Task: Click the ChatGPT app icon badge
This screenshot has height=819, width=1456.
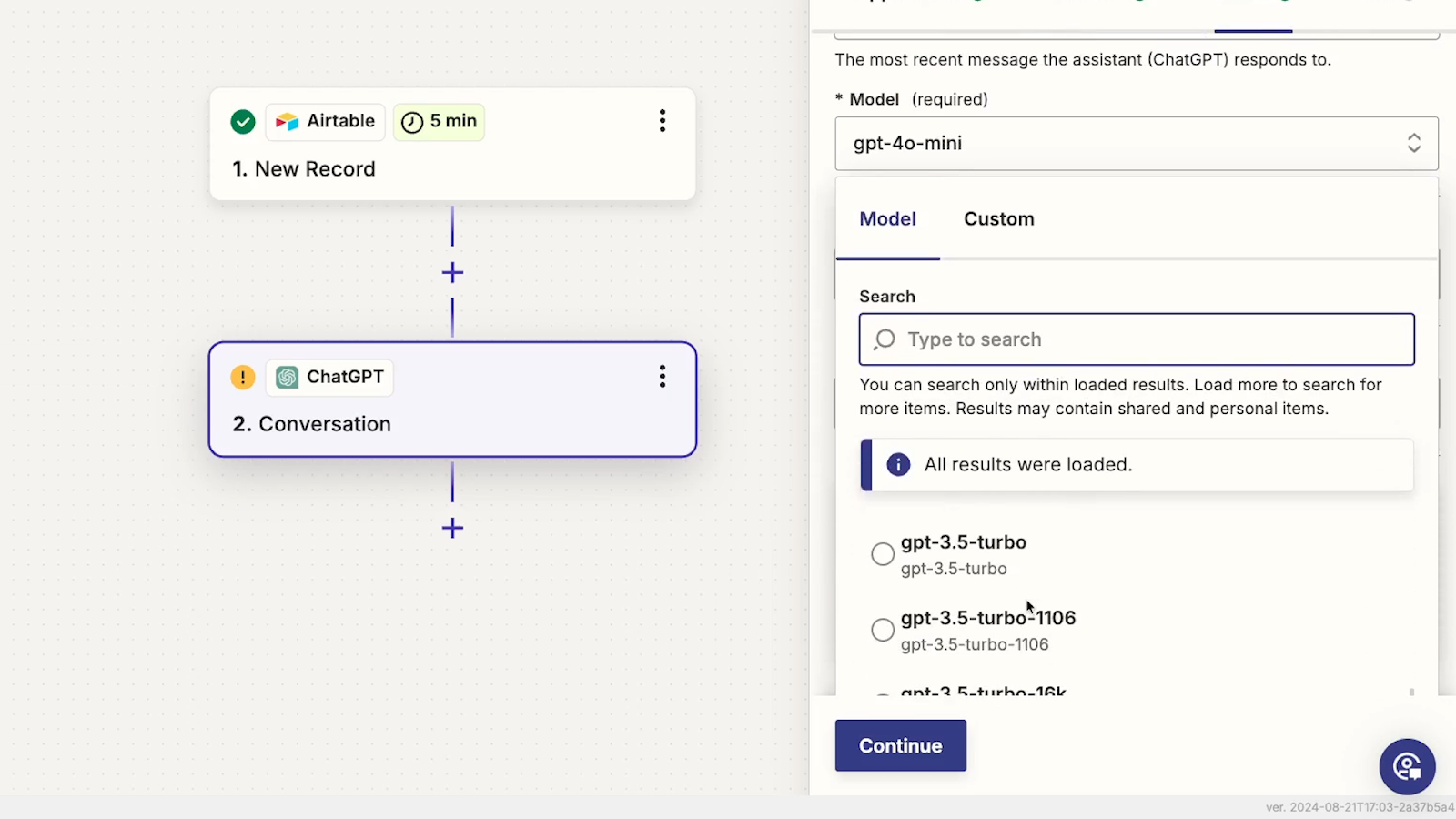Action: click(329, 377)
